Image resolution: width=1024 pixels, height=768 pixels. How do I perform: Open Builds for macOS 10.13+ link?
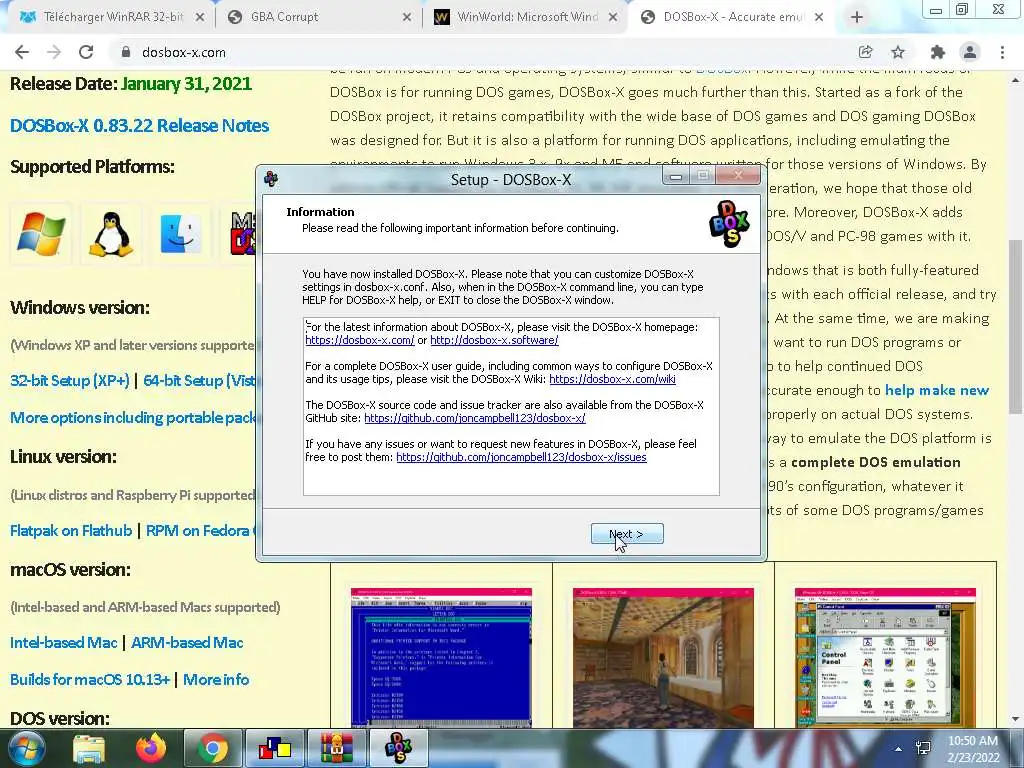[x=89, y=679]
